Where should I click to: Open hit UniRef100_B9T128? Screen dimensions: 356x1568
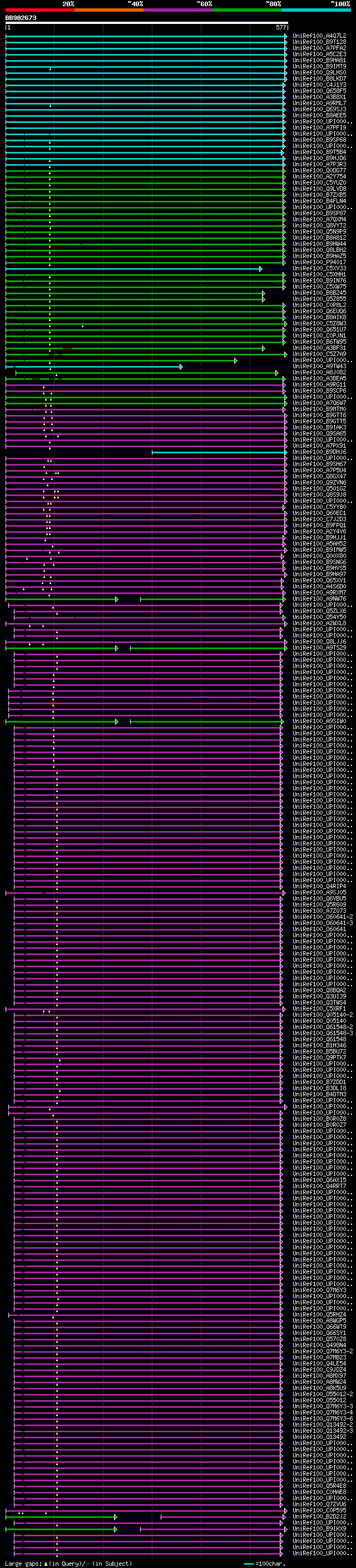(319, 42)
